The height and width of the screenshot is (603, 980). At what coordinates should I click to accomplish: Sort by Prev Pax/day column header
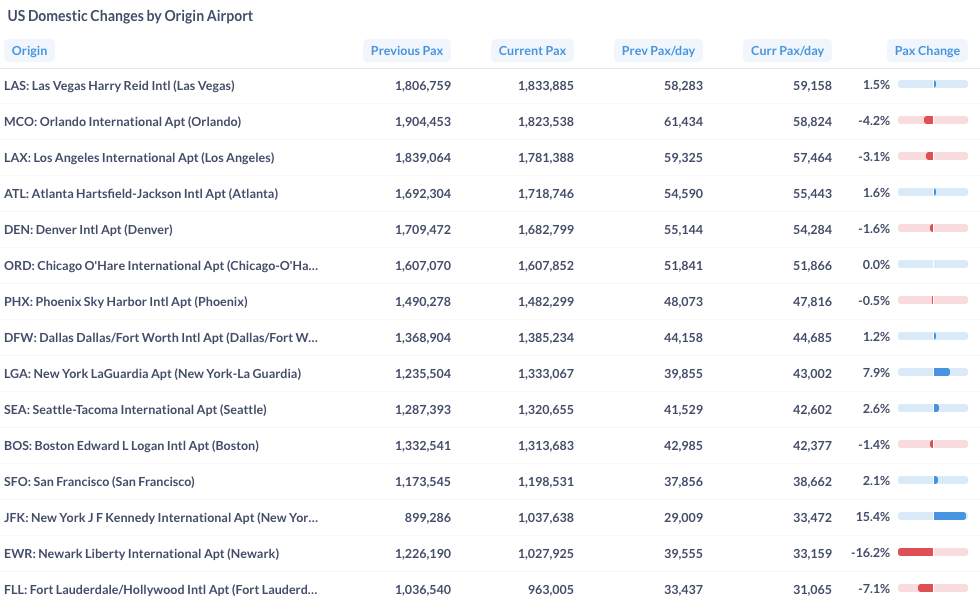click(658, 51)
